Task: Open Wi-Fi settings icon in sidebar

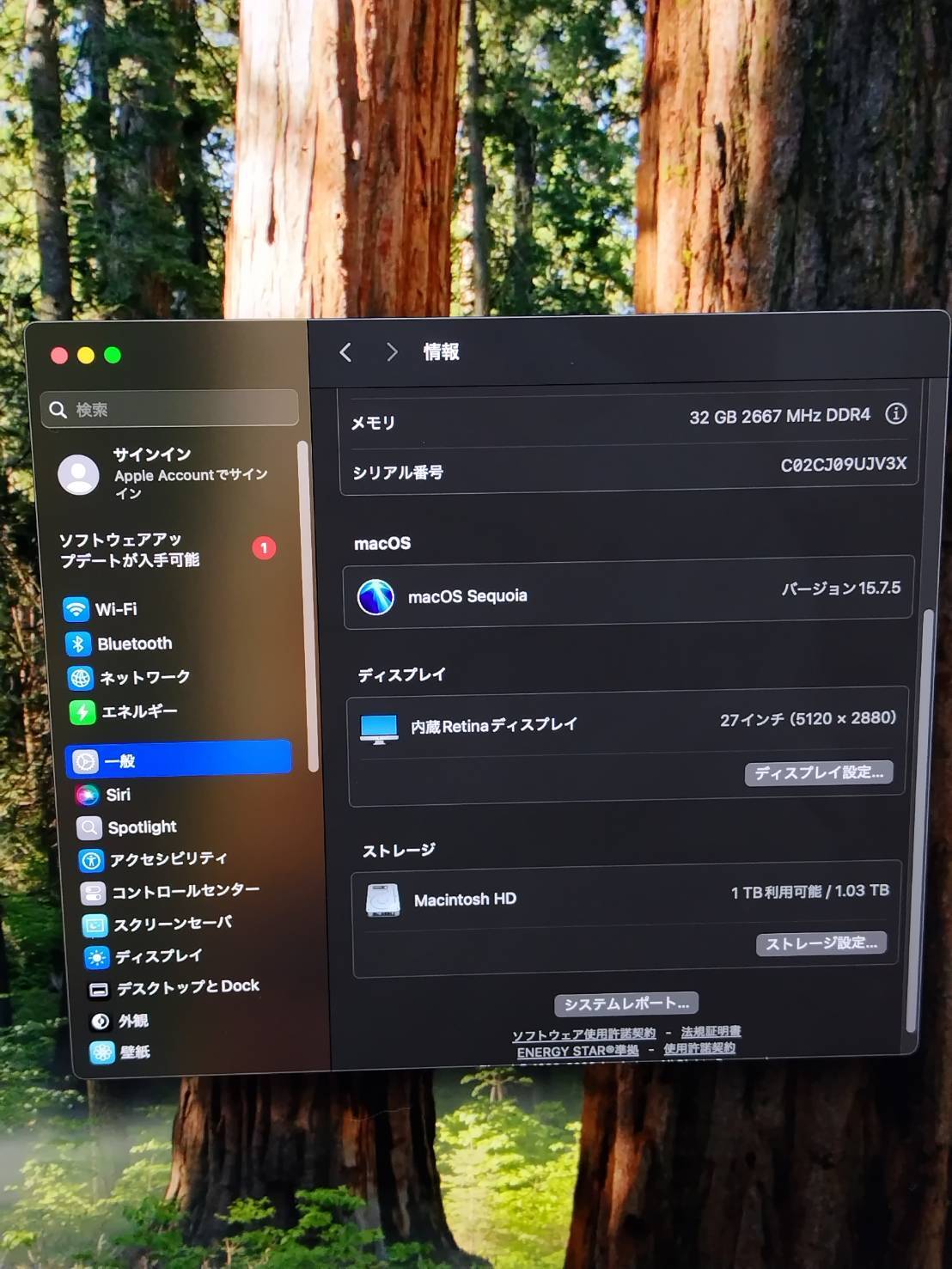Action: point(76,609)
